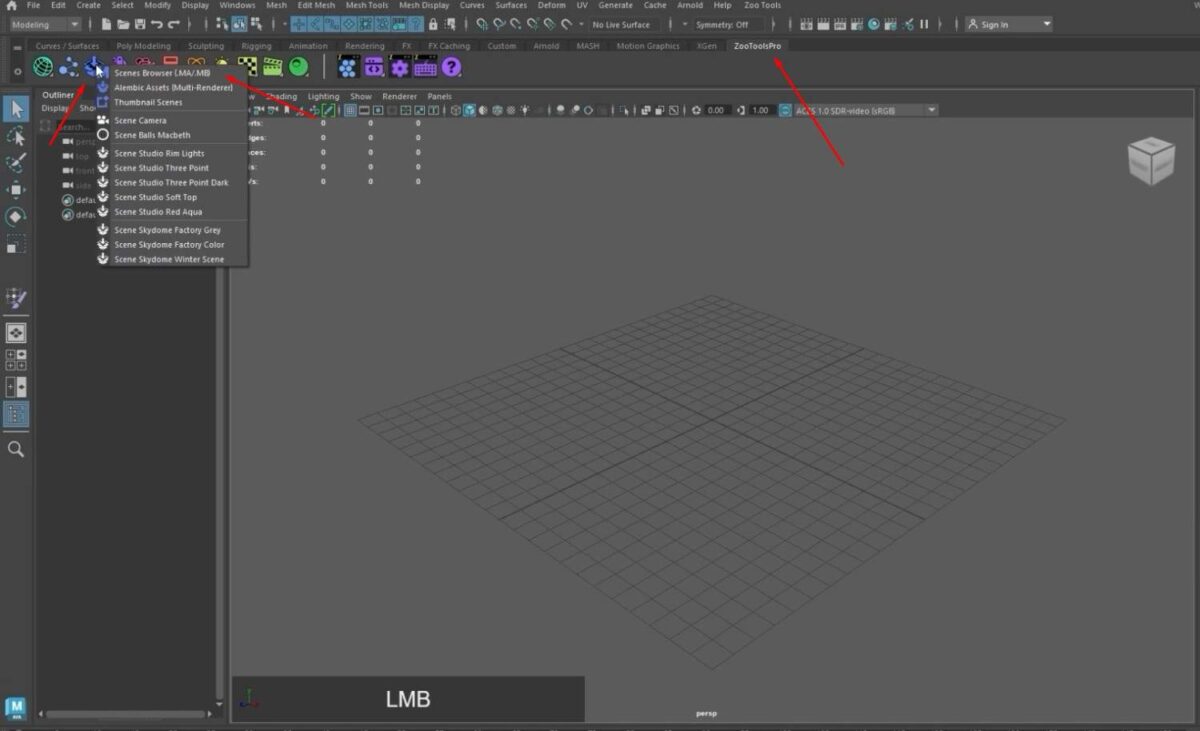Open the ACES 1.0 SDR-video (sRGB) view transform dropdown
Screen dimensions: 1200x731
coord(865,110)
